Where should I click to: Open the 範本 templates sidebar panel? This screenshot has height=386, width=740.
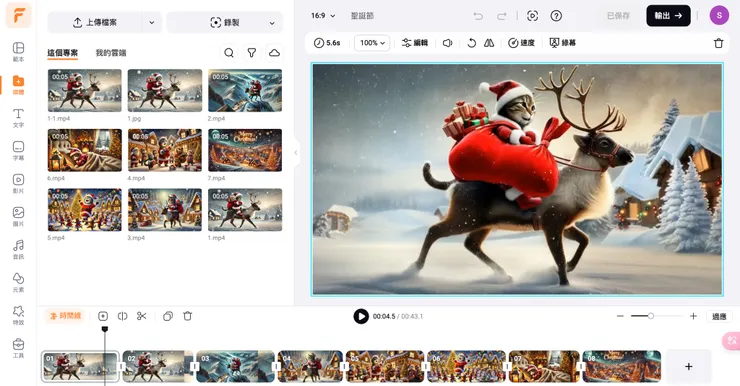click(18, 51)
